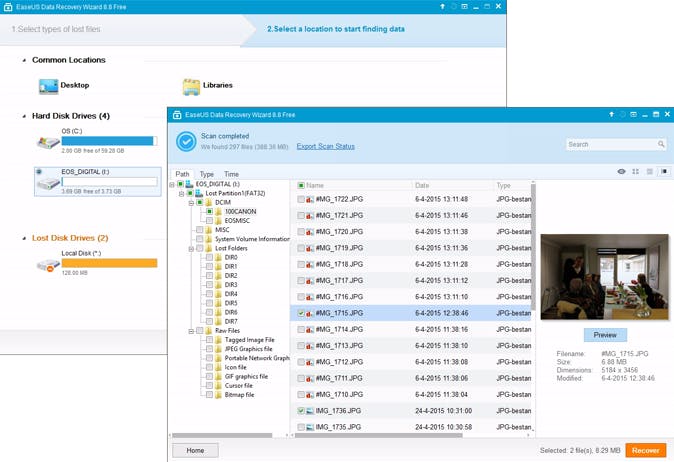
Task: Select Desktop icon in Common Locations
Action: point(48,86)
